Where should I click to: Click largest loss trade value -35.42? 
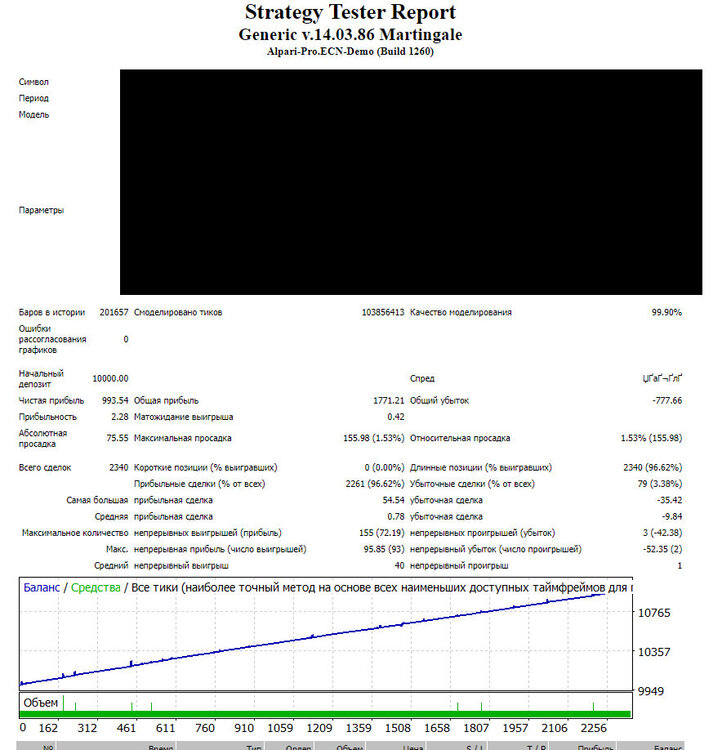point(669,500)
